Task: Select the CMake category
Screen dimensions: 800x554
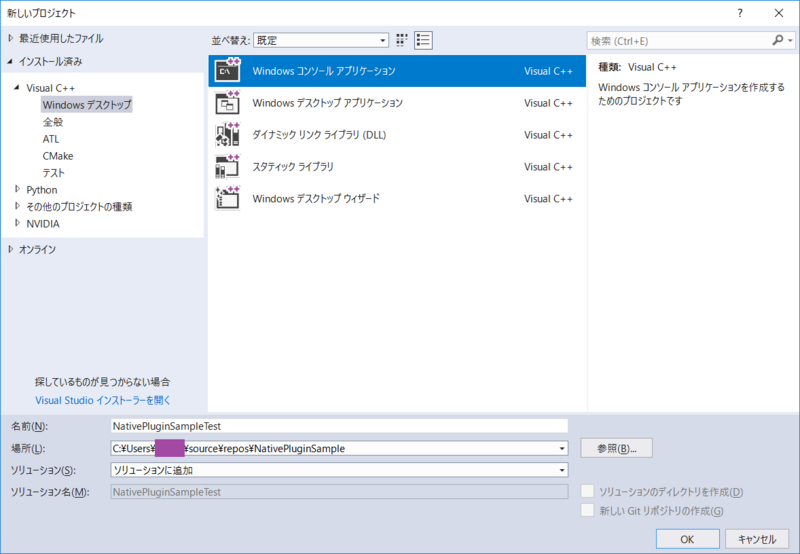Action: tap(58, 156)
